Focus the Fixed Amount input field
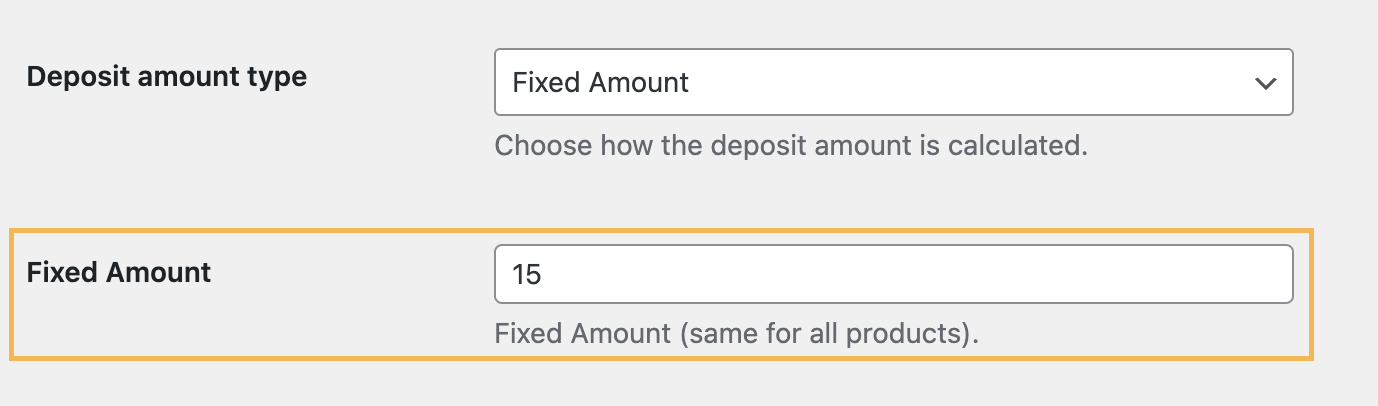The width and height of the screenshot is (1378, 406). point(893,274)
